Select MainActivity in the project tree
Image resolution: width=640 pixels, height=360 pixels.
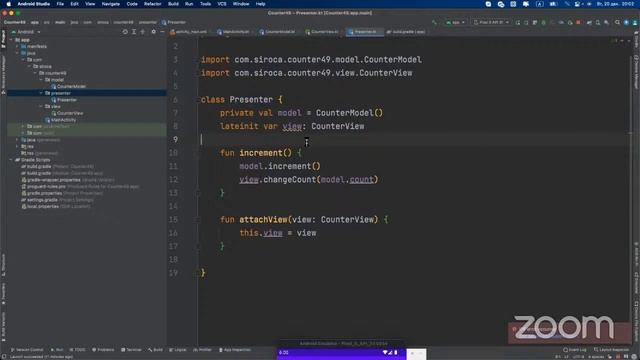click(60, 120)
